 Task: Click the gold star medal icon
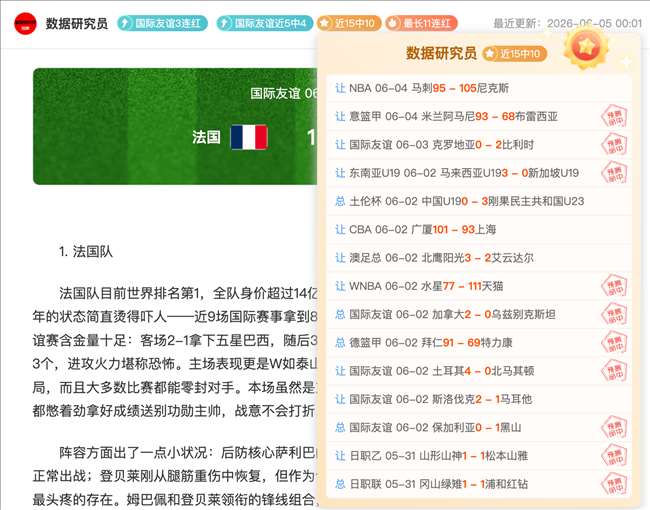tap(586, 47)
